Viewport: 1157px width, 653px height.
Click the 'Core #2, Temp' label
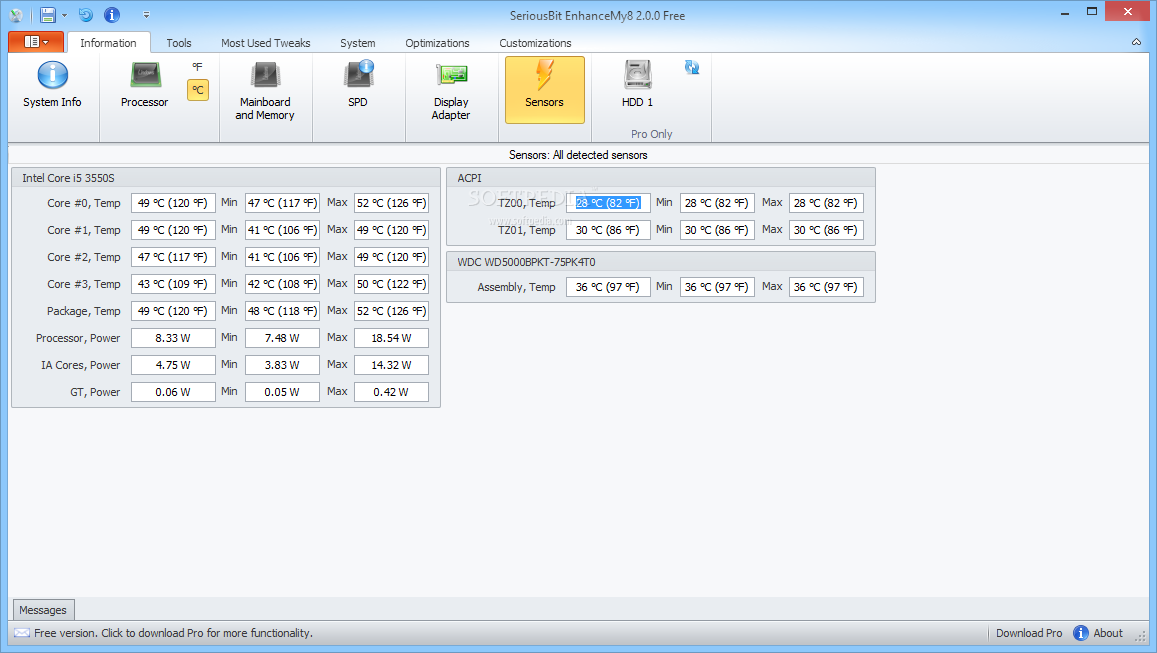pyautogui.click(x=83, y=257)
